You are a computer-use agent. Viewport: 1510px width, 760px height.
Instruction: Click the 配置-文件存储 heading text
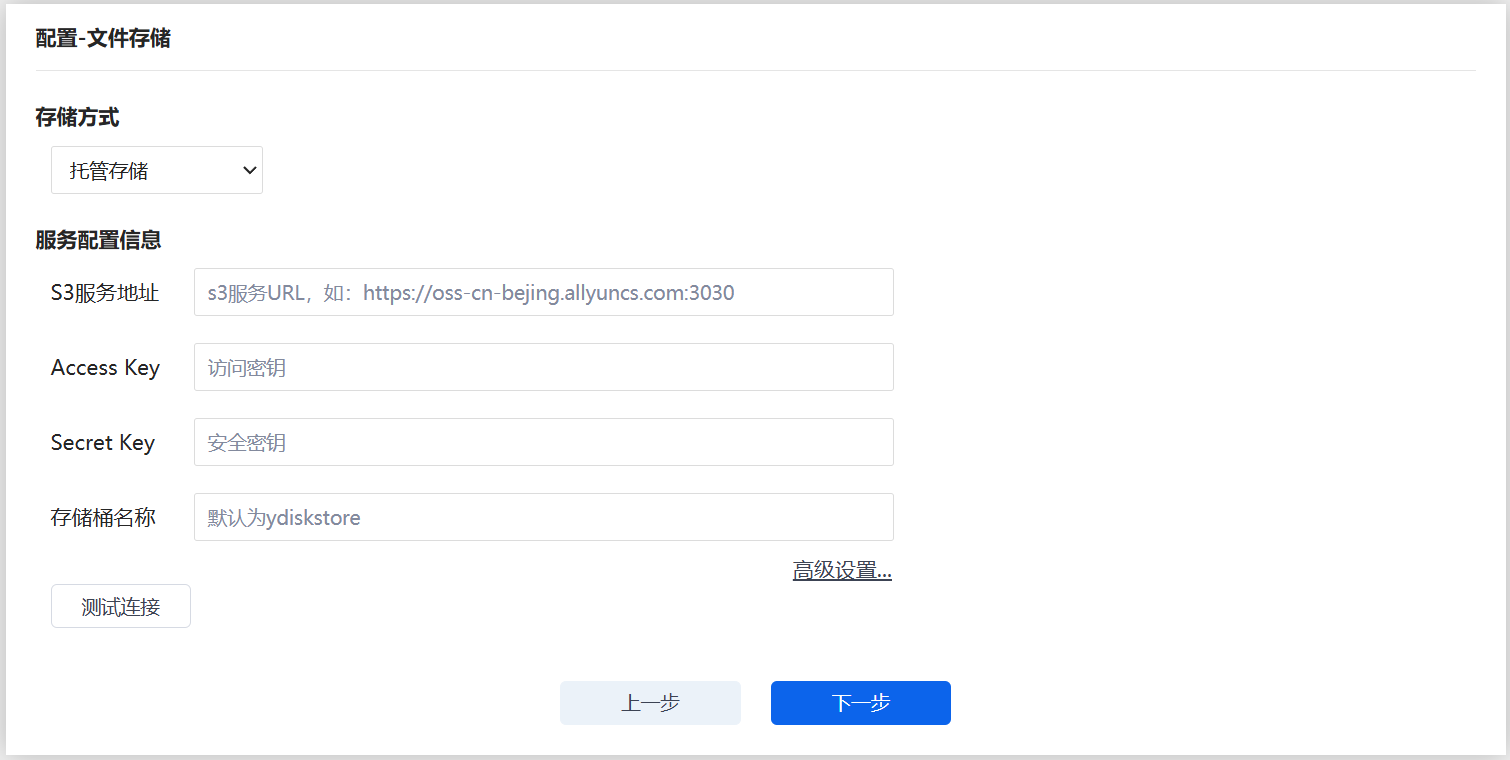103,39
